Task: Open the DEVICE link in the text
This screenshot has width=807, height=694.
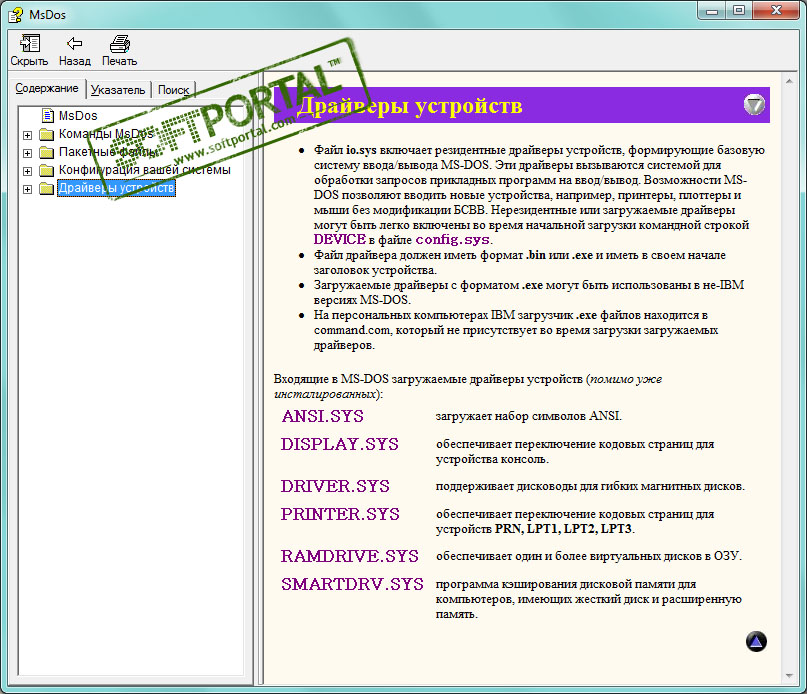Action: pyautogui.click(x=340, y=239)
